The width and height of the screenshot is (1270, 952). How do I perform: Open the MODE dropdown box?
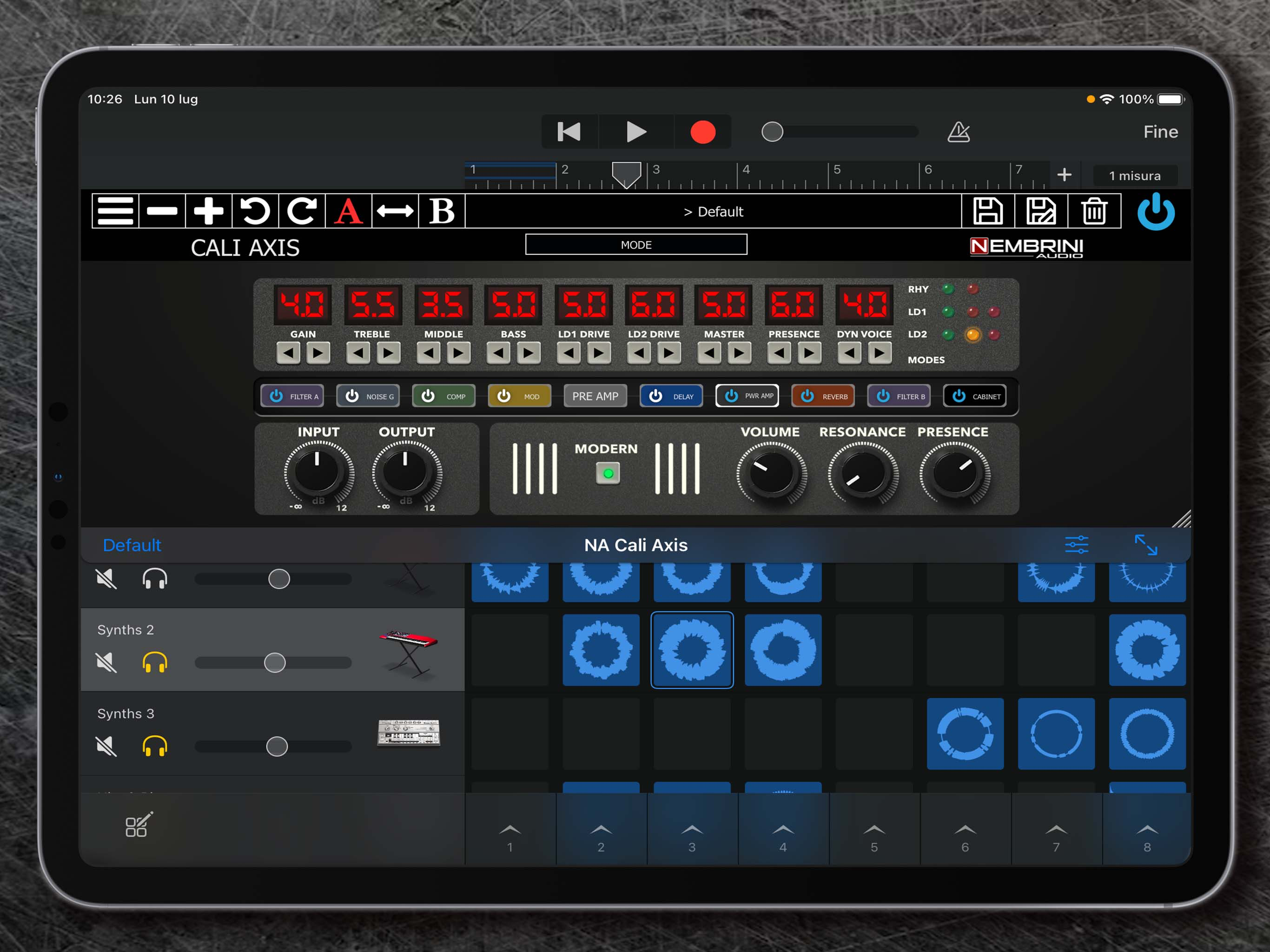(x=635, y=245)
